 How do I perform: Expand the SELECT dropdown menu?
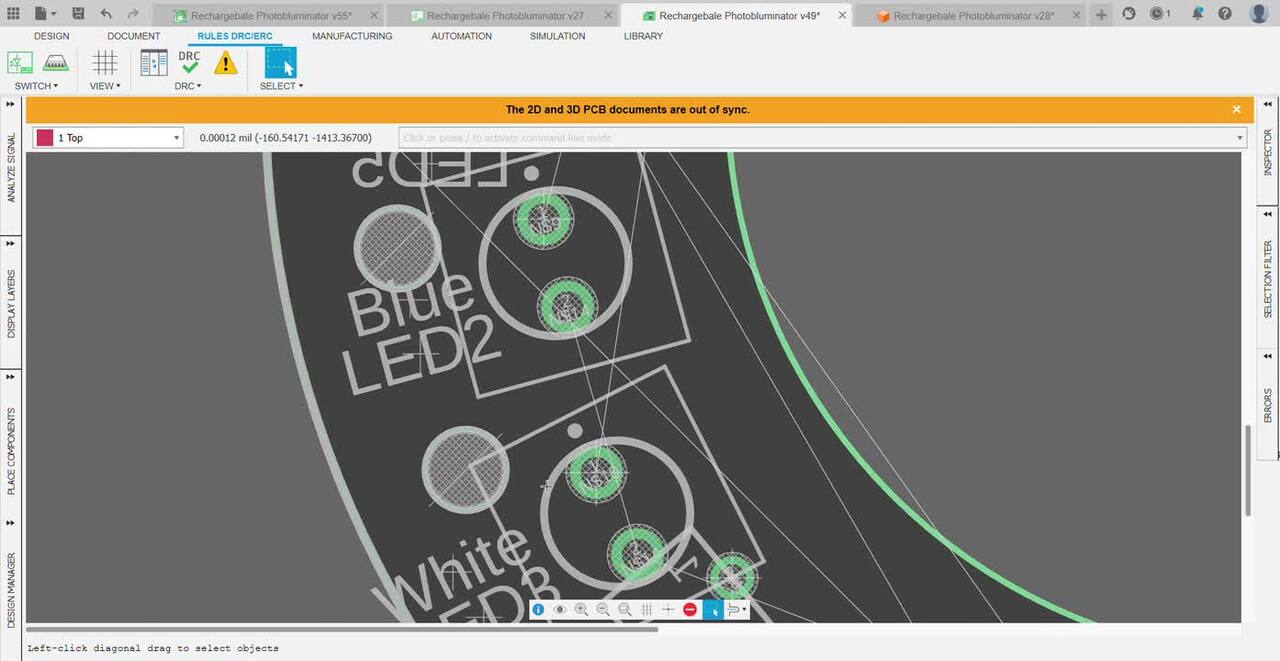(281, 86)
